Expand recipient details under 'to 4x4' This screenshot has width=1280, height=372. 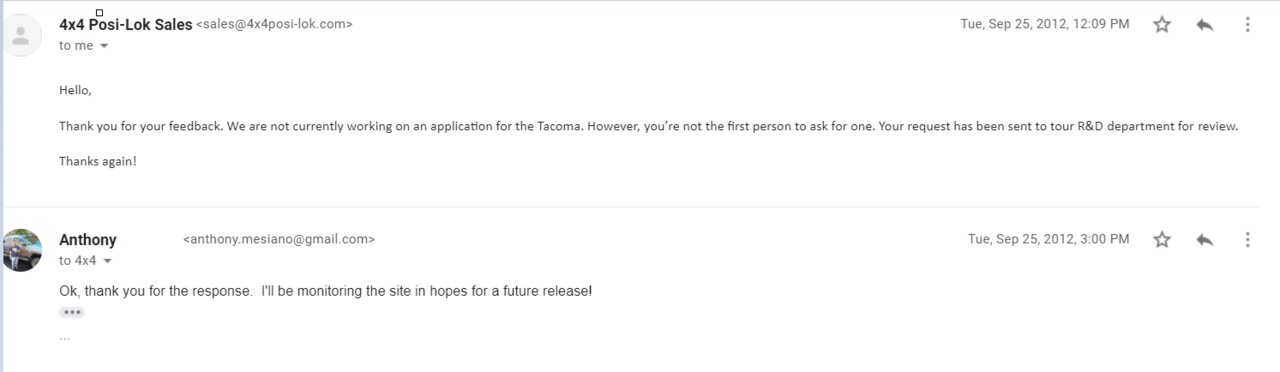(x=107, y=261)
